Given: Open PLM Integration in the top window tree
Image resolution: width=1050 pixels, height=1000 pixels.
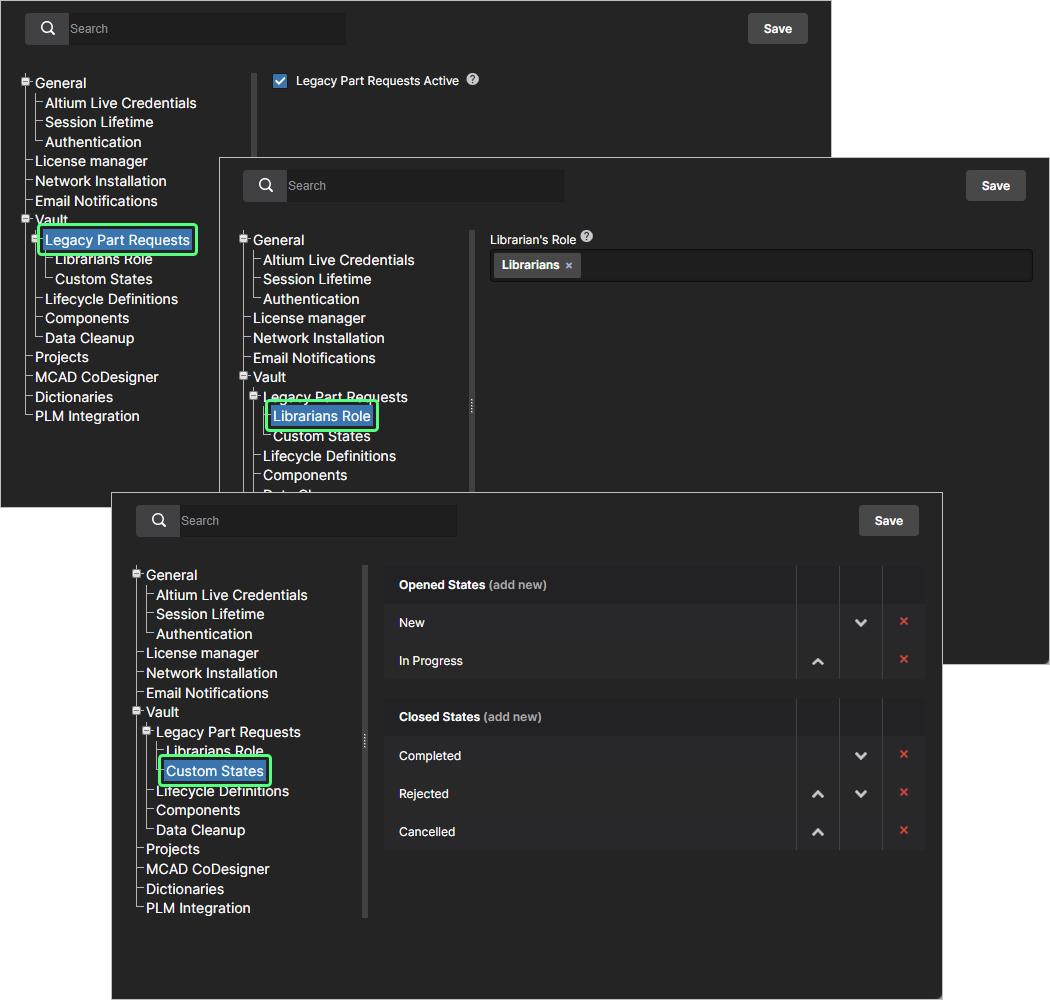Looking at the screenshot, I should 87,416.
